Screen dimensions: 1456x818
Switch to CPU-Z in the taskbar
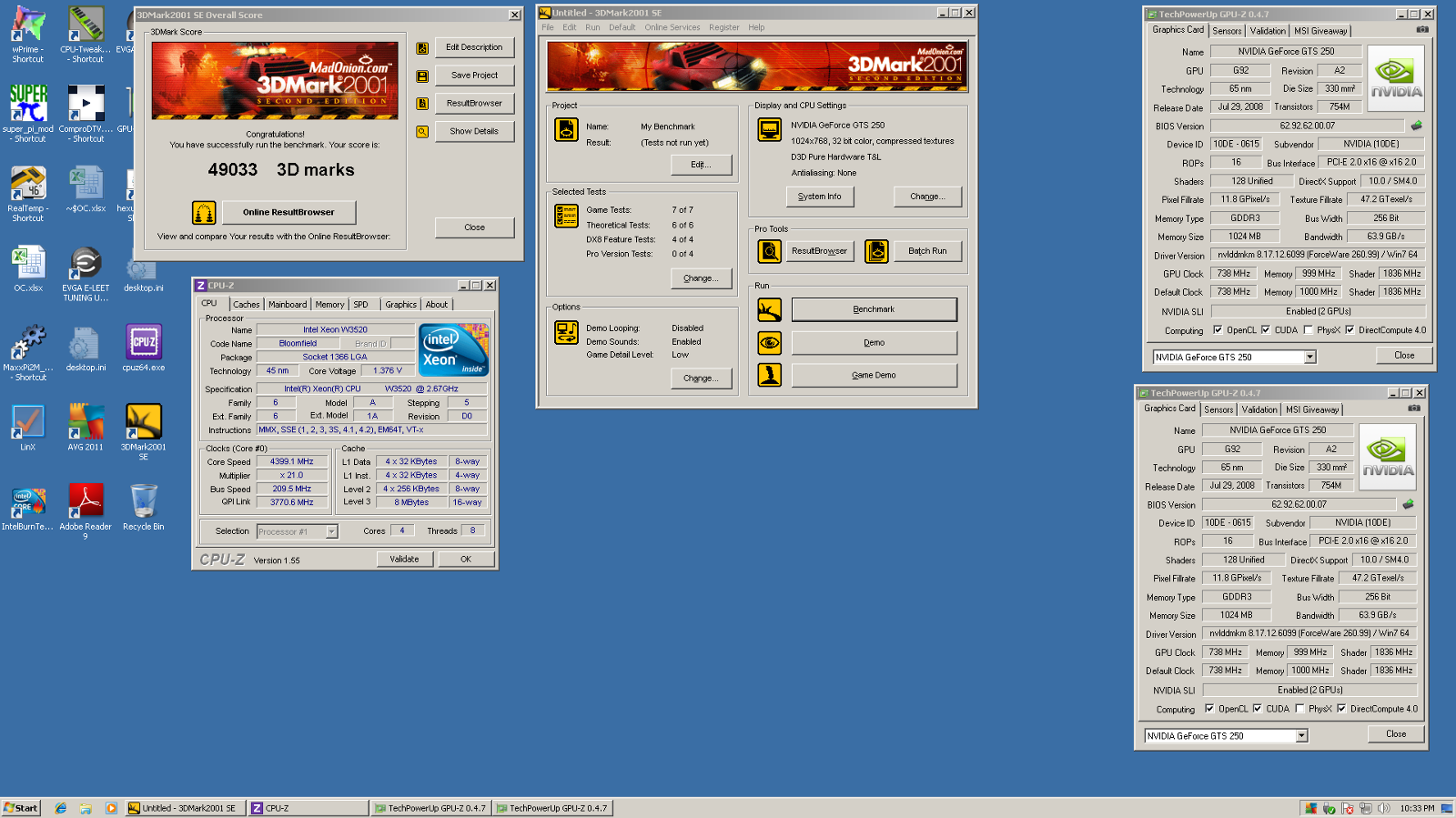coord(308,808)
